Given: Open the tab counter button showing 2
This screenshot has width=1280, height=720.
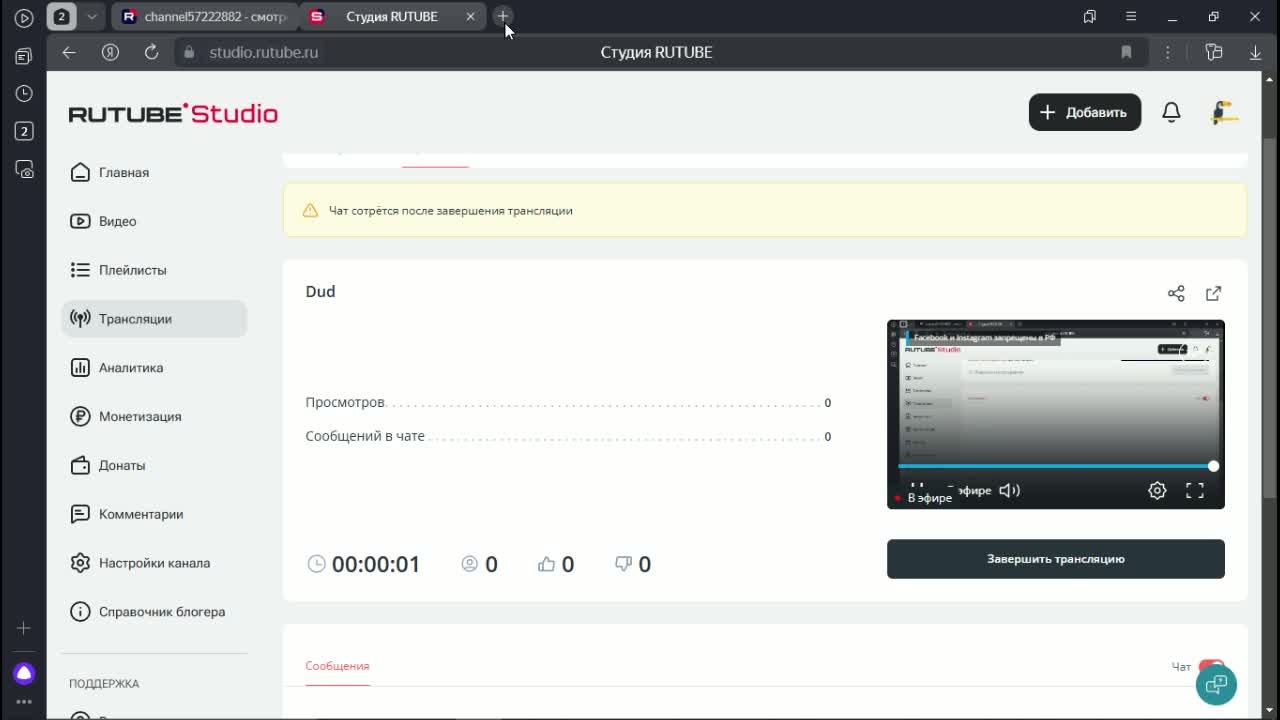Looking at the screenshot, I should coord(62,16).
